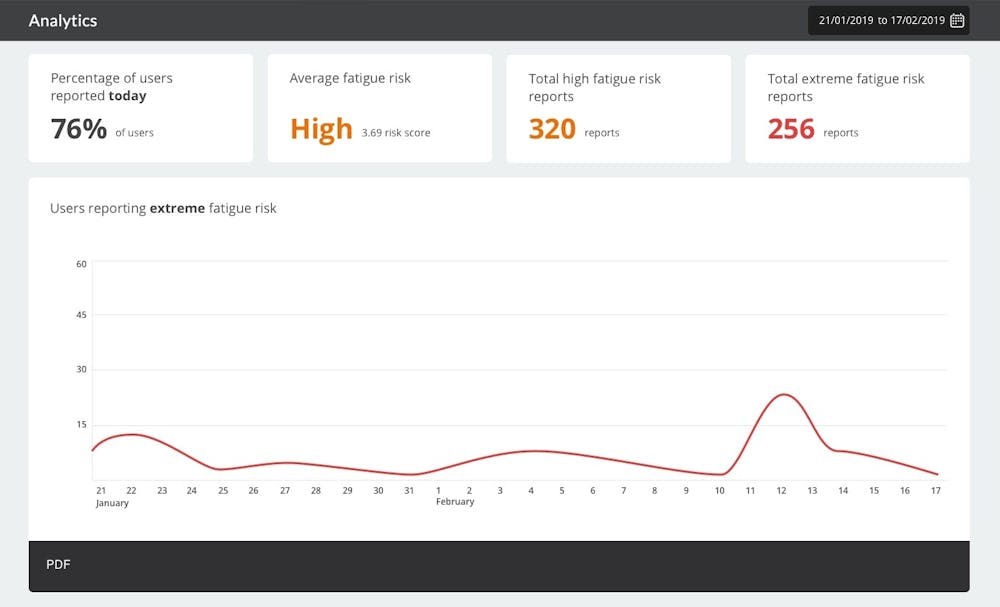Click the x-axis date label 25
The image size is (1000, 607).
point(223,490)
